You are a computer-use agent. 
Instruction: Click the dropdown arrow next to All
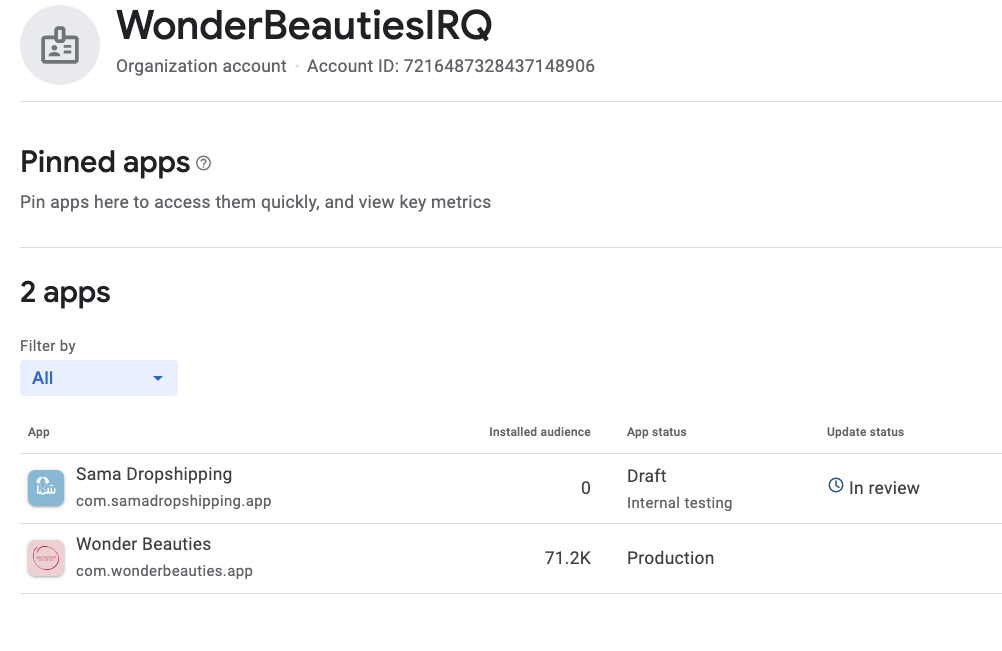(158, 378)
